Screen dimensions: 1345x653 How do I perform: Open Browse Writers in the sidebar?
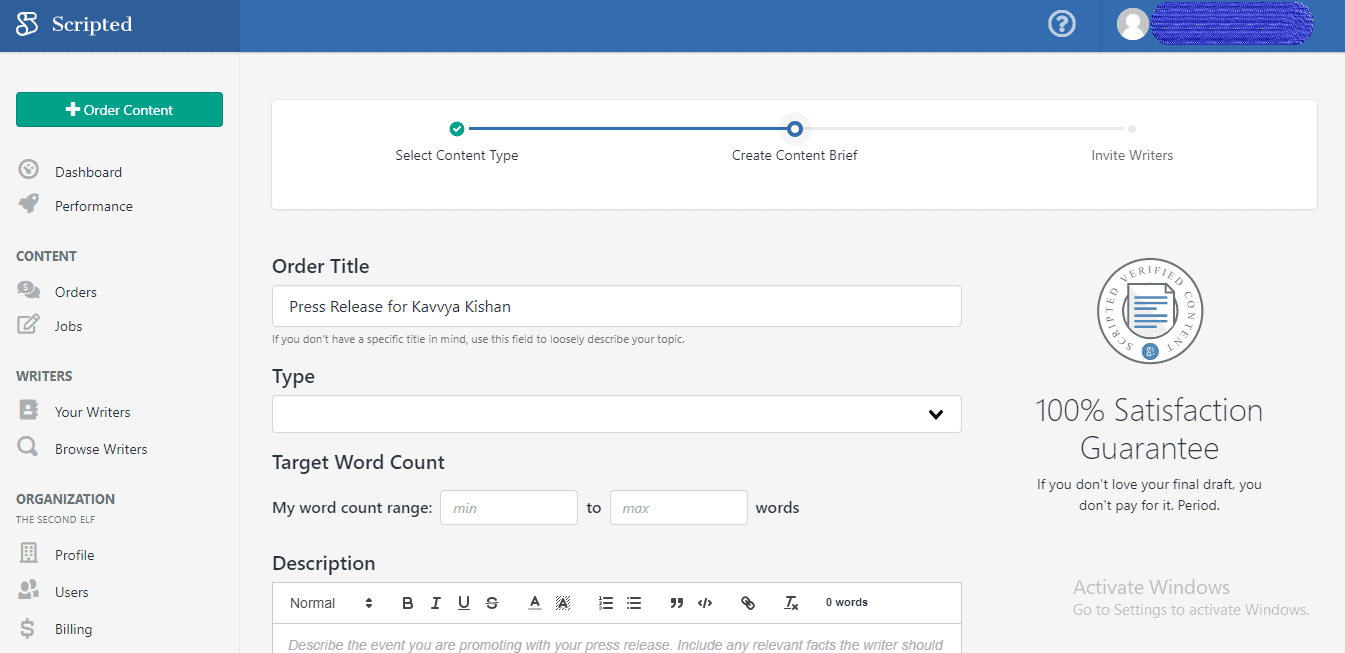[x=100, y=449]
